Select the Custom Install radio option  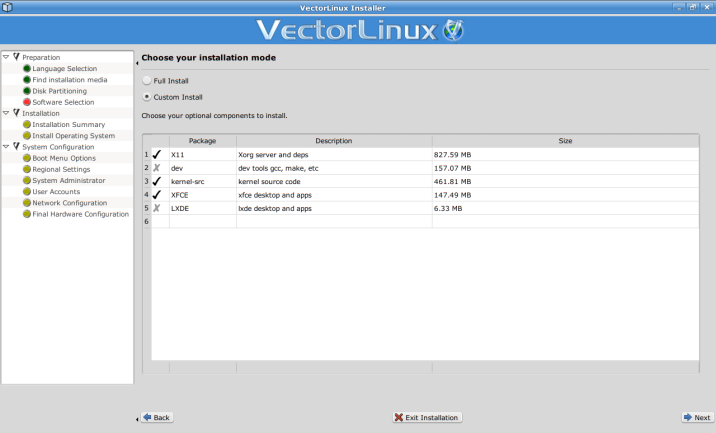[148, 97]
